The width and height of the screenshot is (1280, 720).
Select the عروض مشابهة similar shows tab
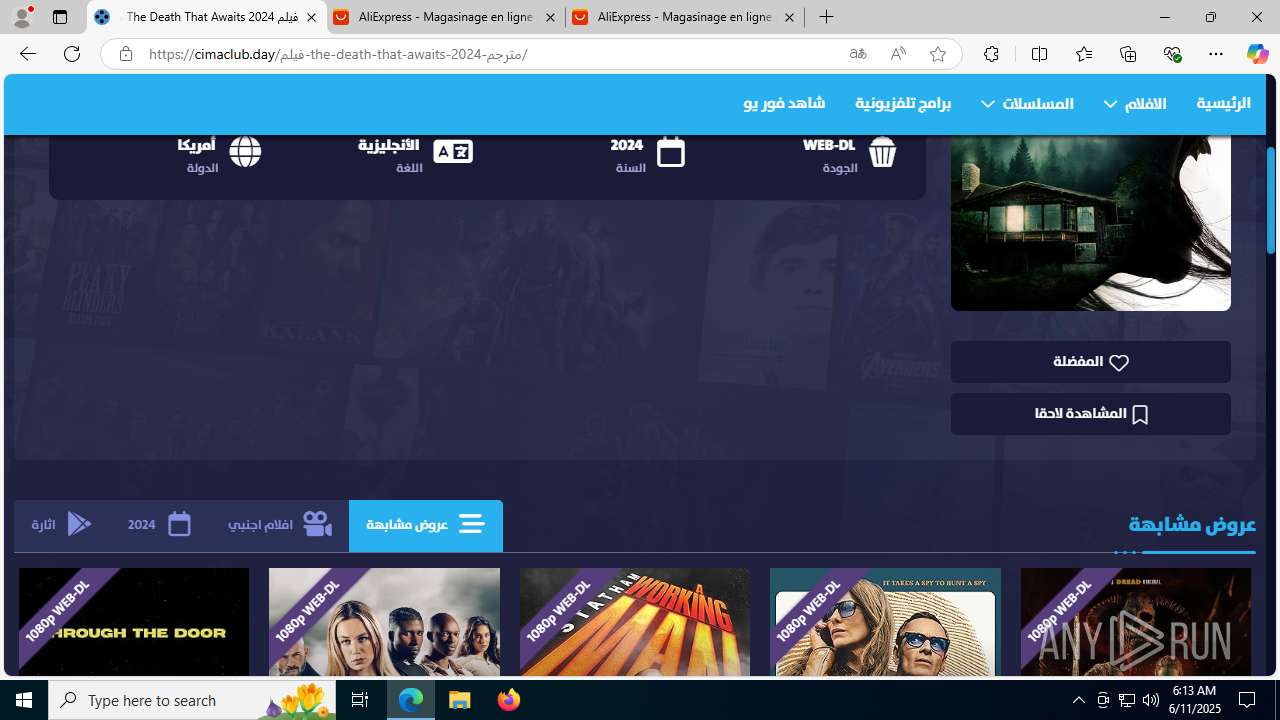pyautogui.click(x=426, y=525)
